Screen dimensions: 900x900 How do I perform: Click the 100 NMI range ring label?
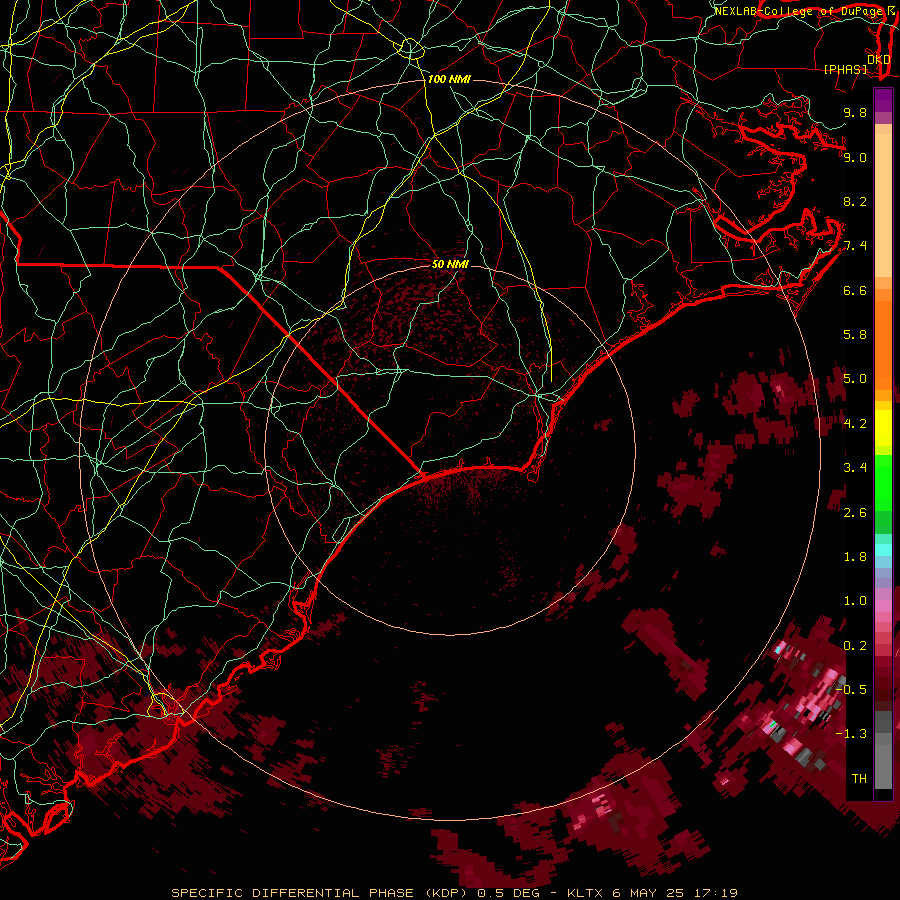pyautogui.click(x=449, y=79)
